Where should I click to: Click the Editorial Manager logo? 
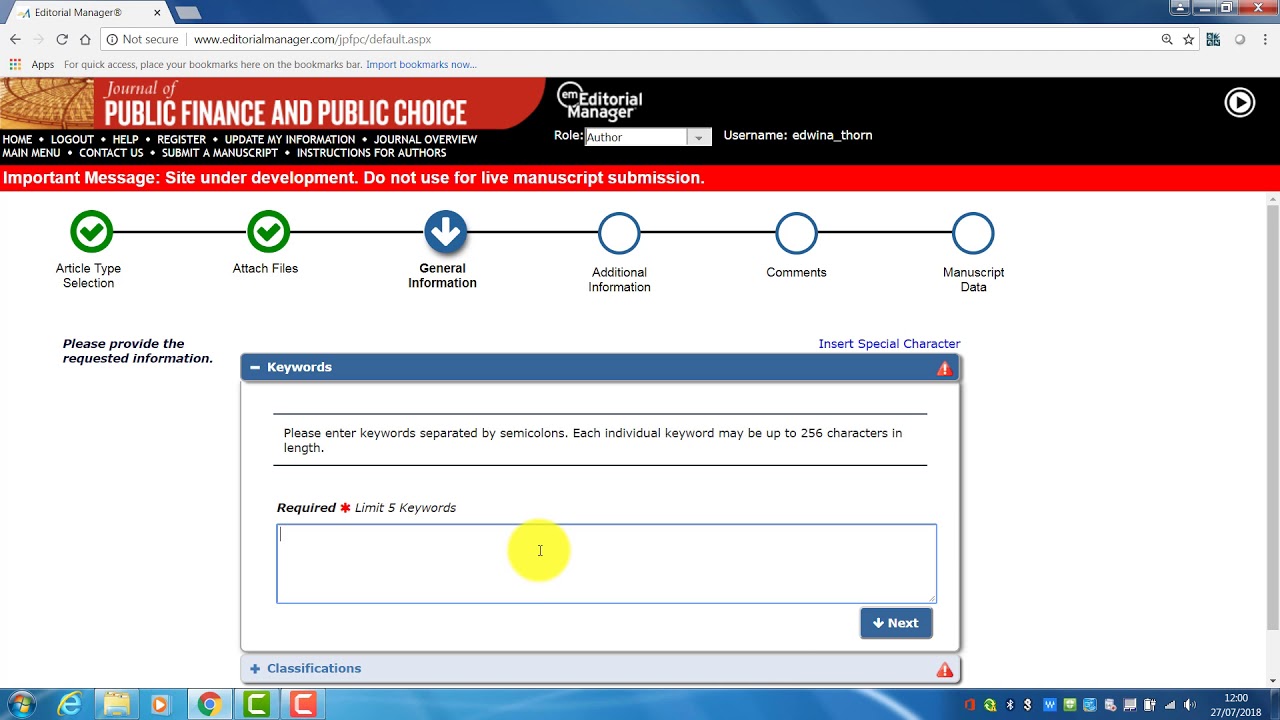coord(600,101)
